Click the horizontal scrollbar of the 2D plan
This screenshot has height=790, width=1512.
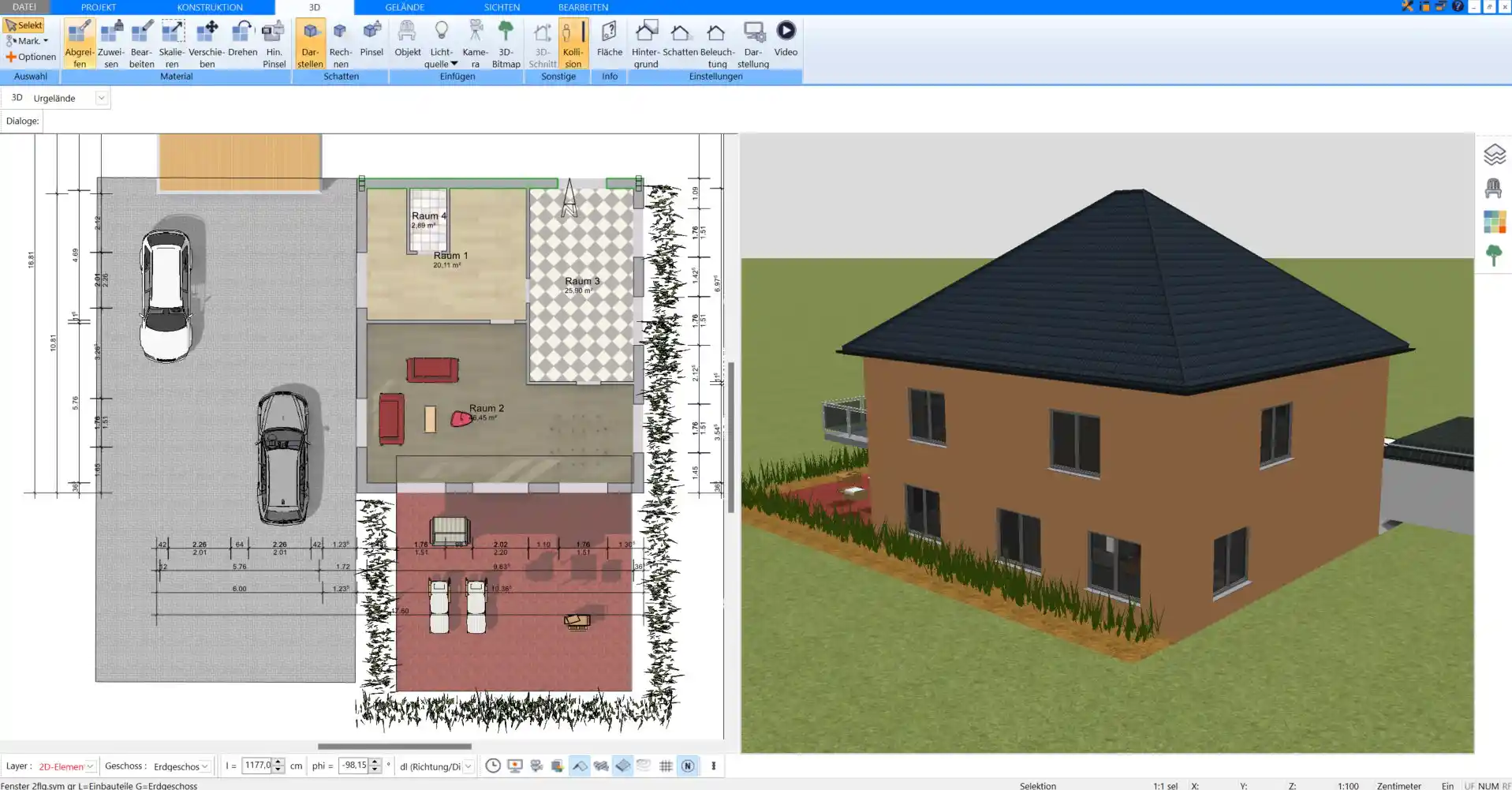point(394,746)
